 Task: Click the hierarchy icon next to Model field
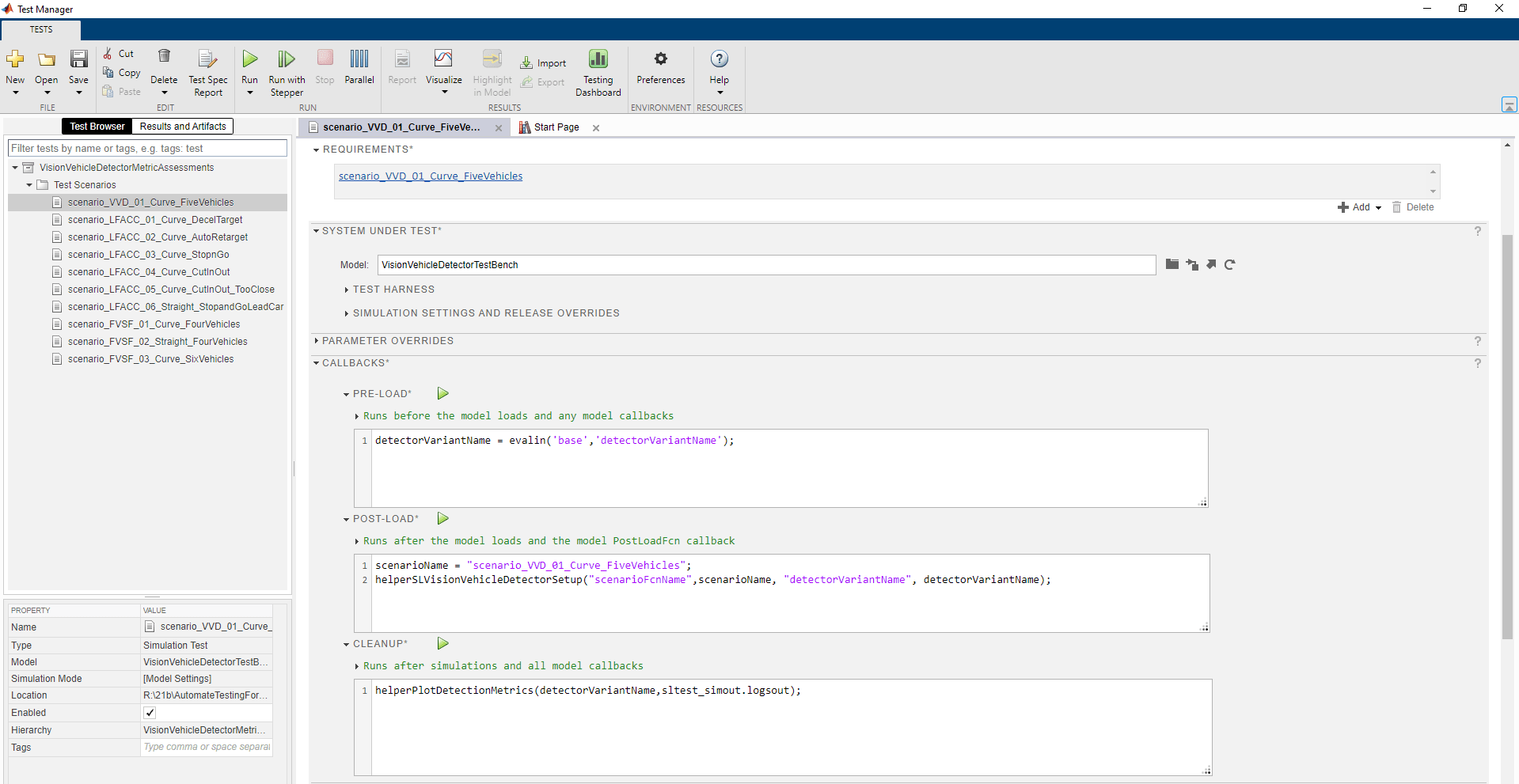tap(1192, 264)
